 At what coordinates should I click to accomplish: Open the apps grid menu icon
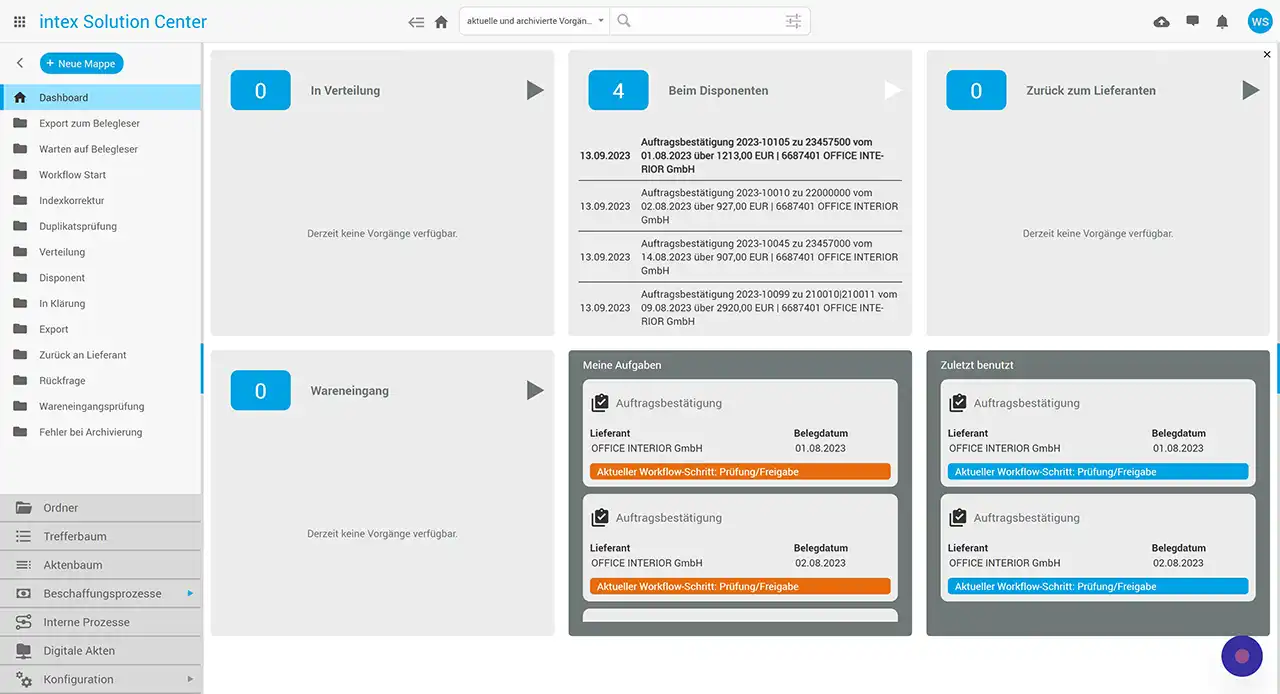tap(20, 21)
